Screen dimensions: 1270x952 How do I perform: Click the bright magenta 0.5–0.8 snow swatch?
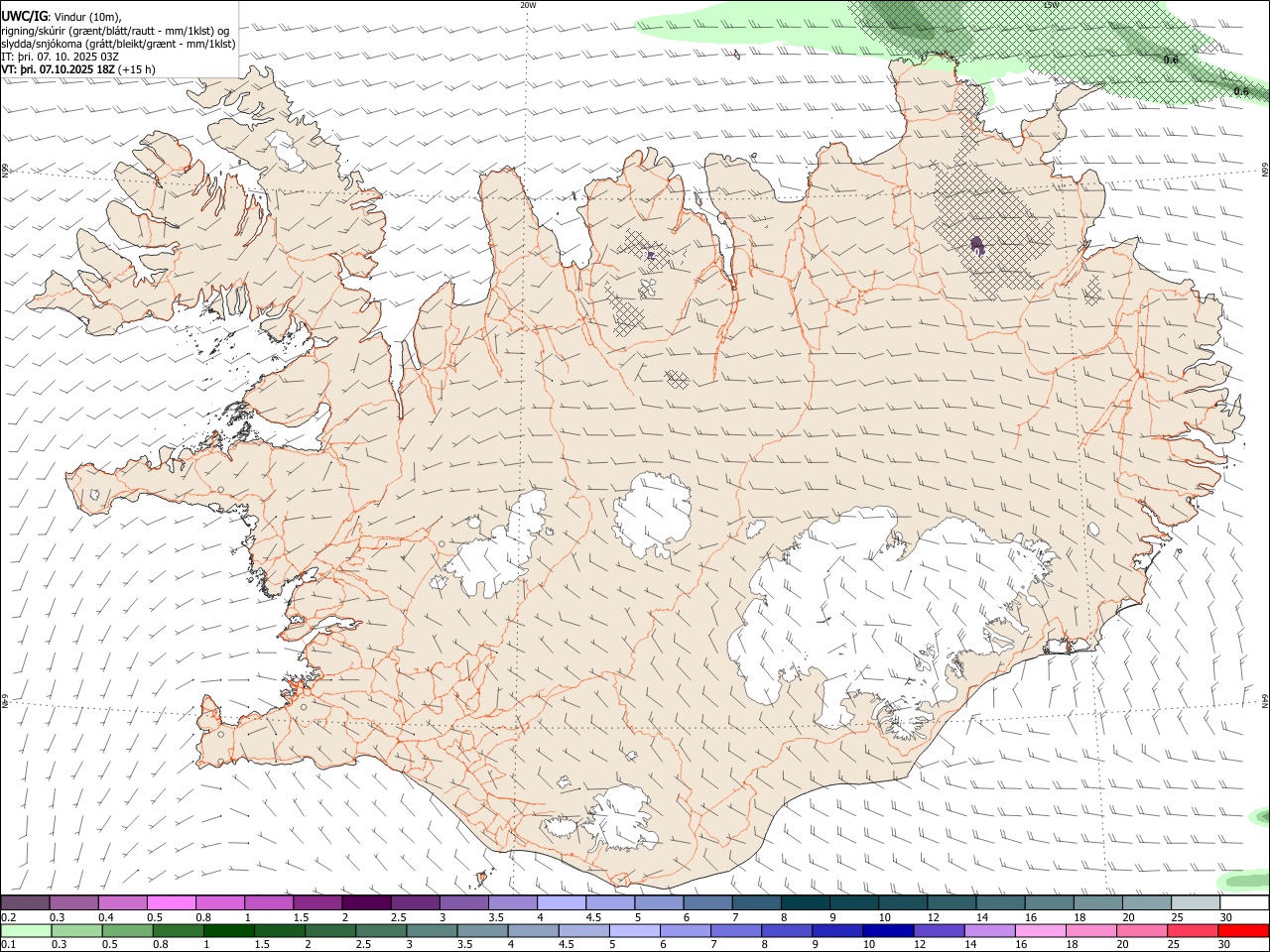(172, 902)
